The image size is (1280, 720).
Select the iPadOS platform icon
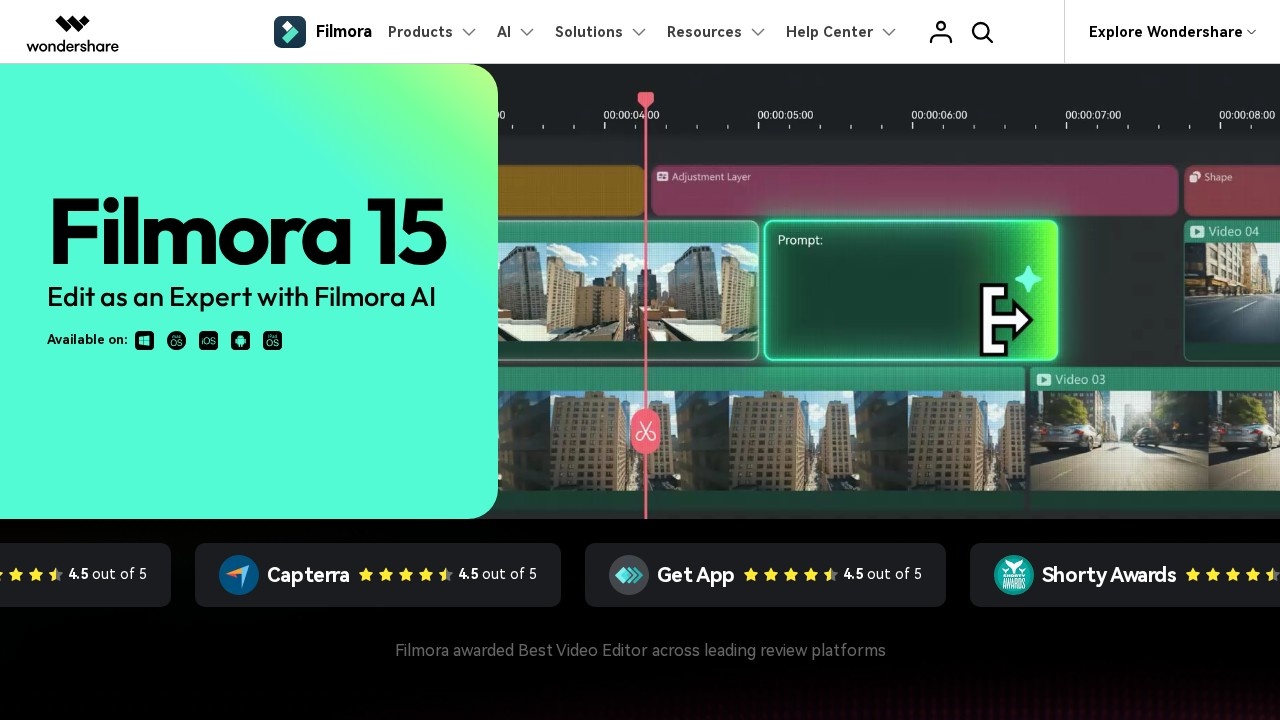(273, 341)
